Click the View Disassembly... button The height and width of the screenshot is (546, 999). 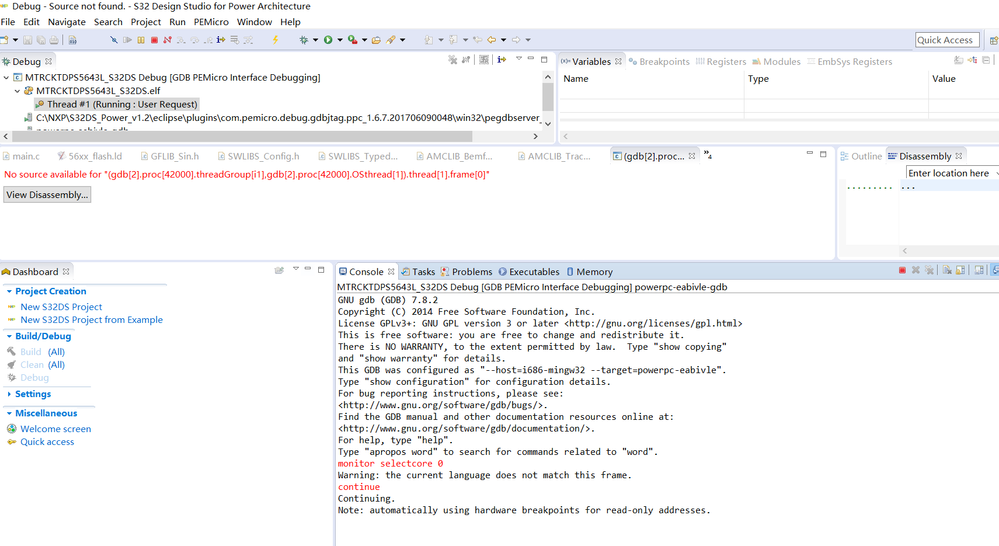click(x=47, y=195)
